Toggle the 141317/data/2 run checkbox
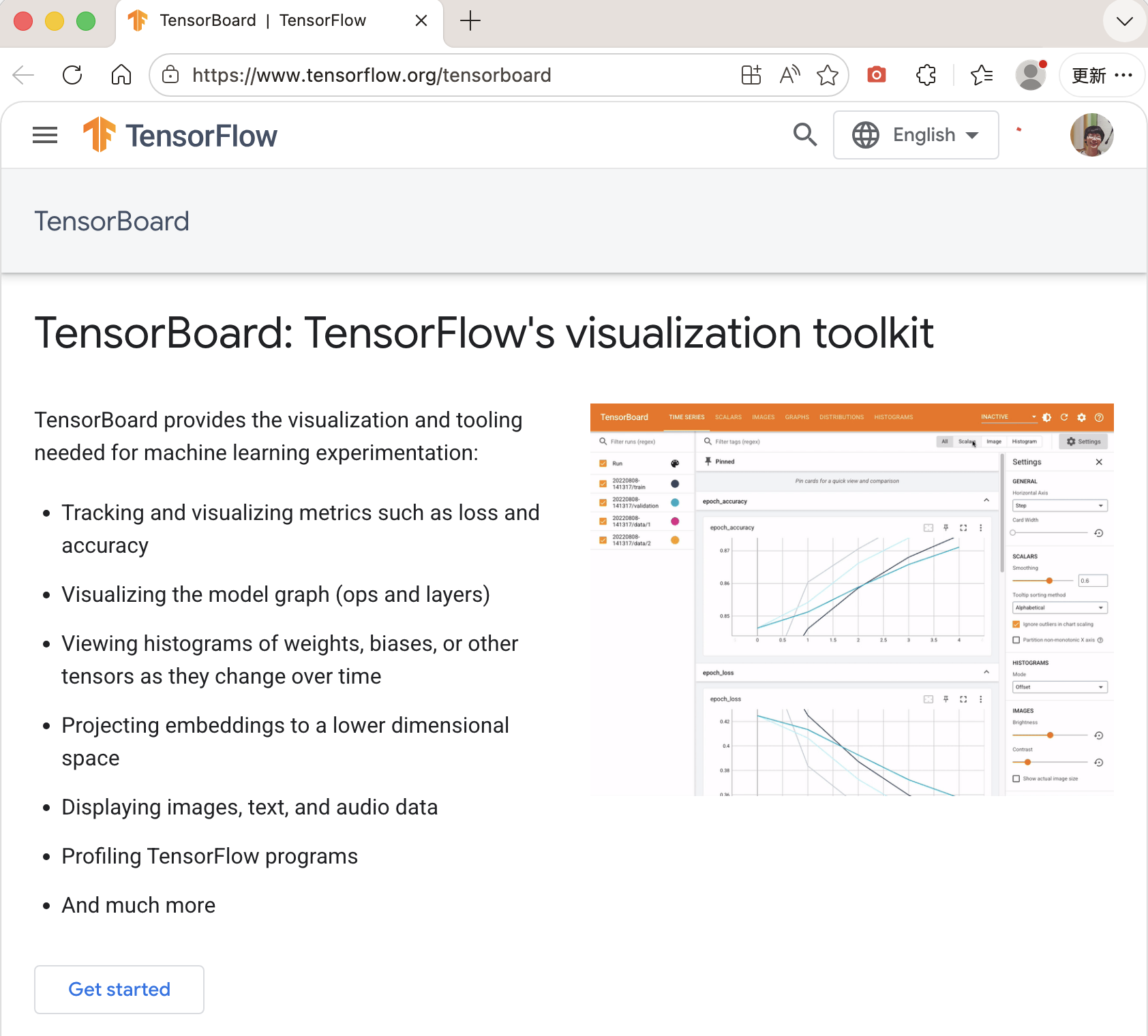The image size is (1148, 1036). point(603,540)
